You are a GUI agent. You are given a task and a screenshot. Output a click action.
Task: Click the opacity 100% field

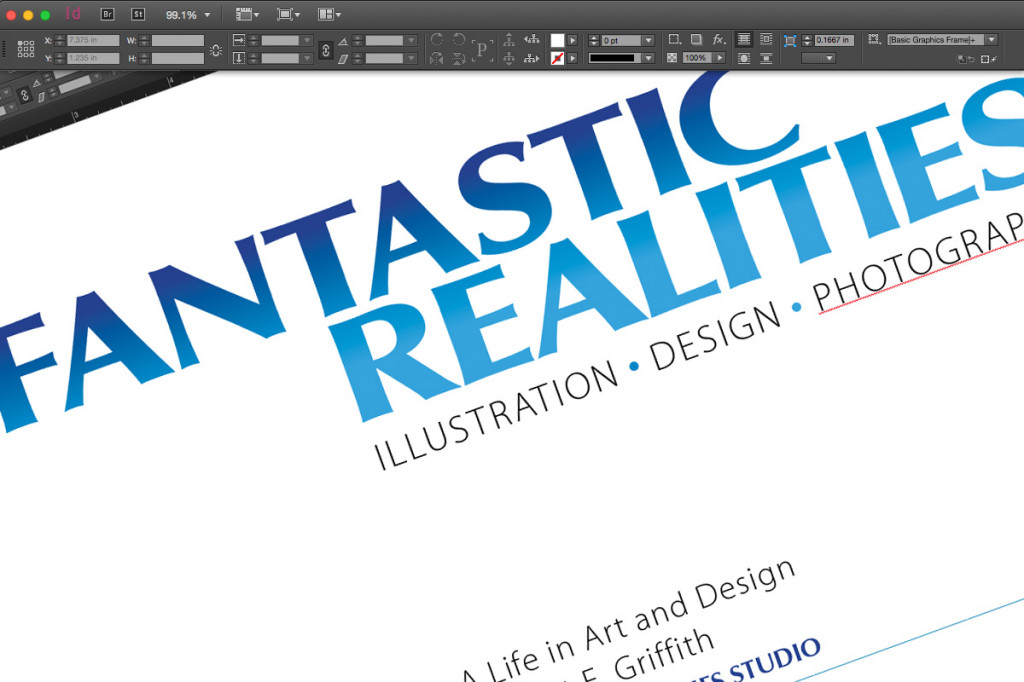pos(696,58)
